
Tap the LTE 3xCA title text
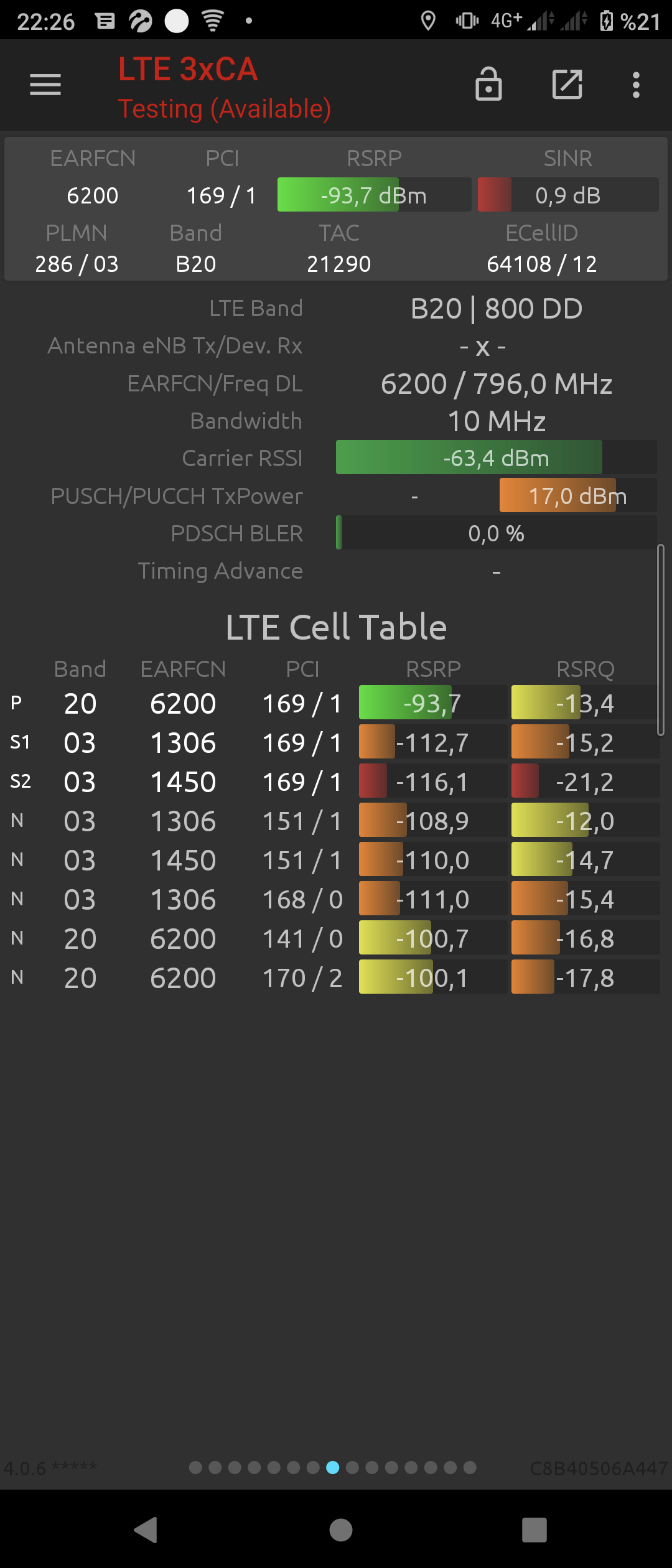coord(188,69)
